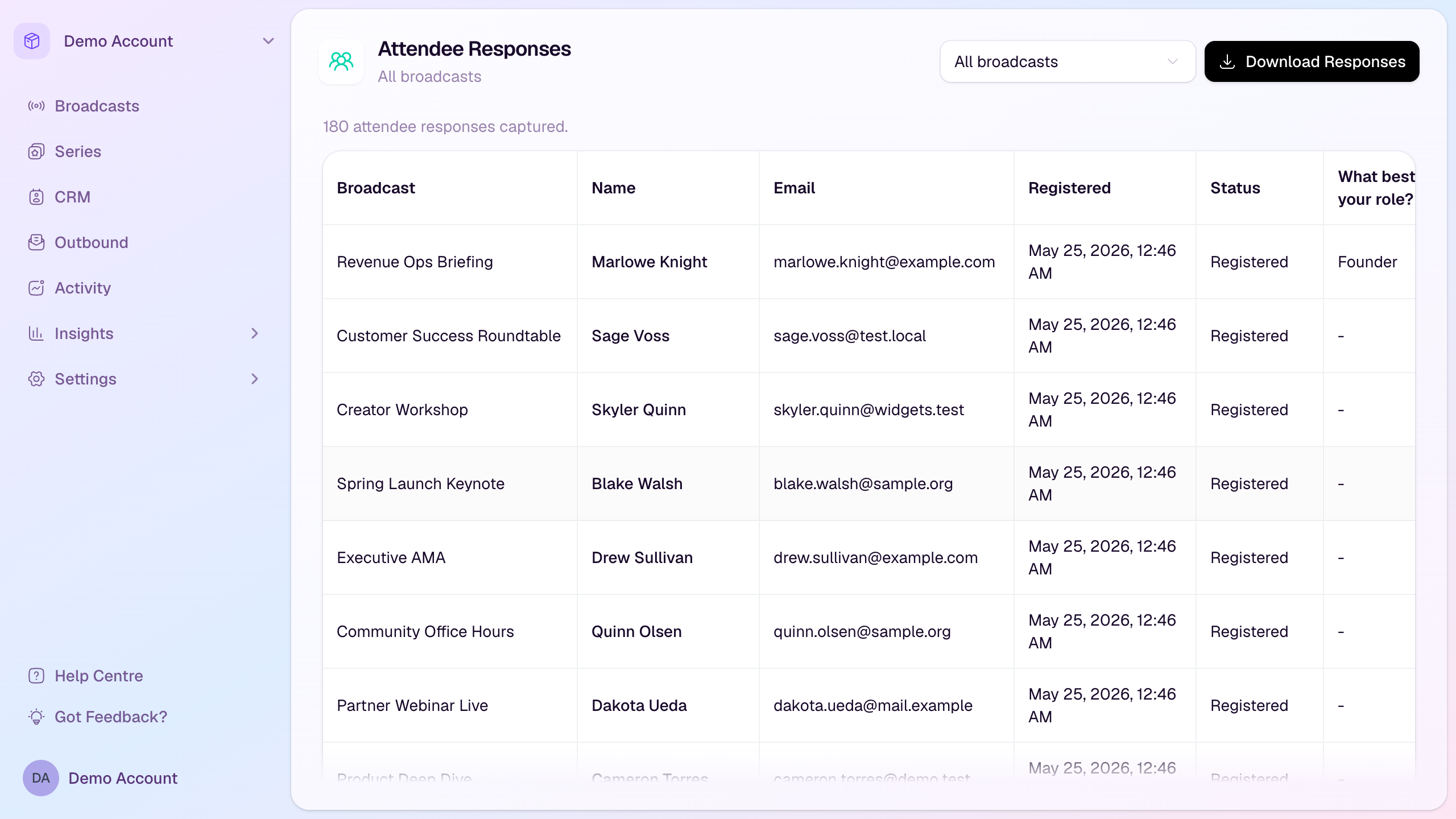Click the 180 attendee responses captured text
The image size is (1456, 819).
tap(445, 126)
